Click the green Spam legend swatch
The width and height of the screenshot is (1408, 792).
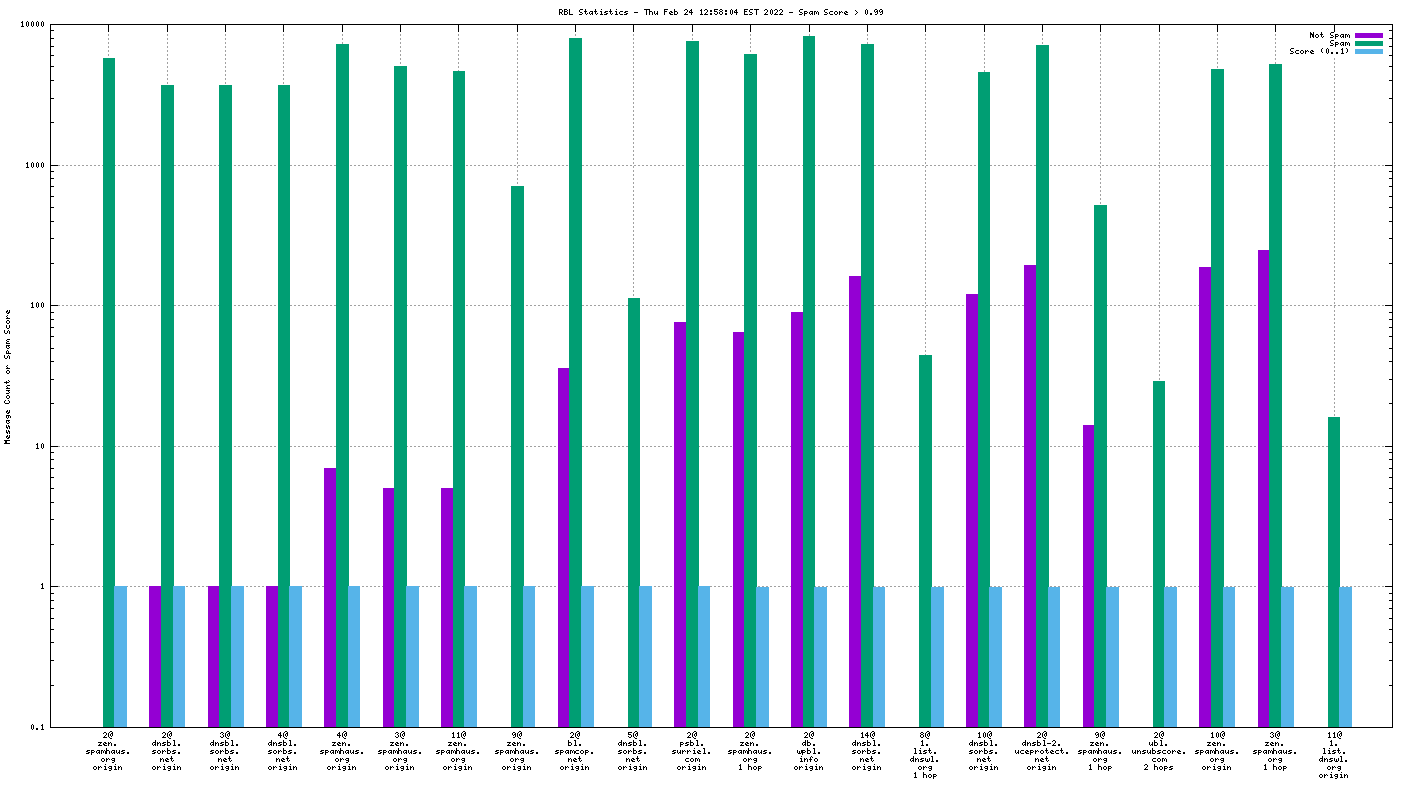[x=1369, y=43]
